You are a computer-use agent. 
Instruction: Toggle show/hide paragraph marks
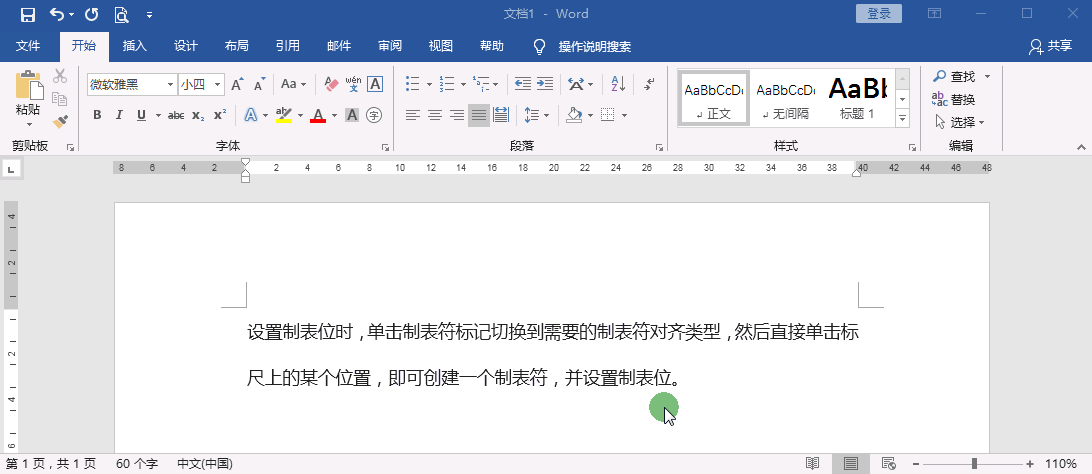(x=649, y=84)
